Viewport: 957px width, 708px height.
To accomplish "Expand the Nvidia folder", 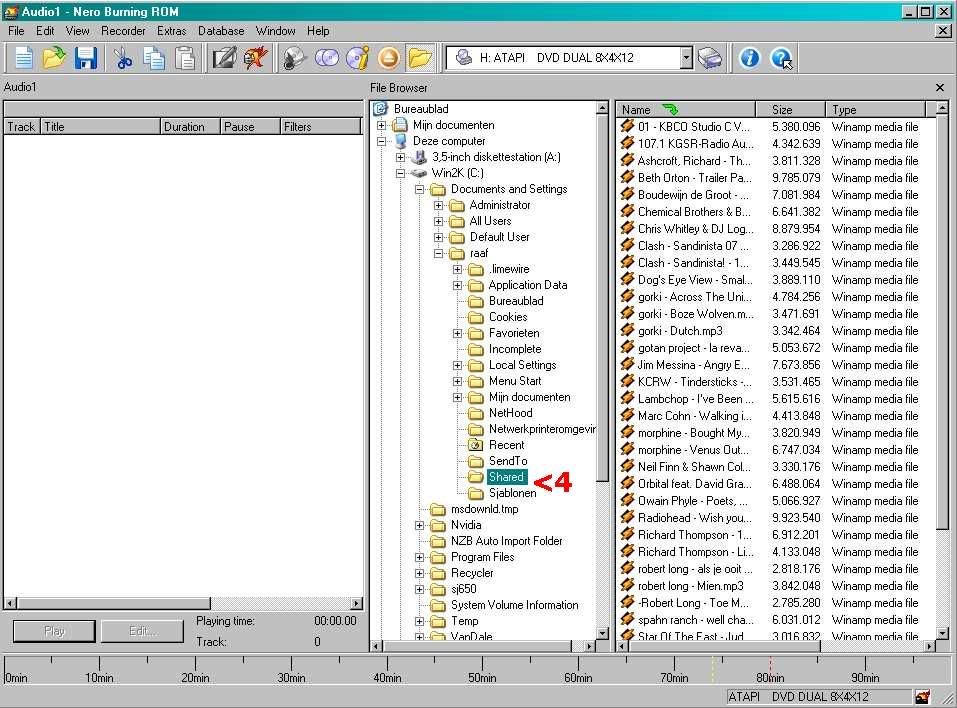I will tap(419, 525).
